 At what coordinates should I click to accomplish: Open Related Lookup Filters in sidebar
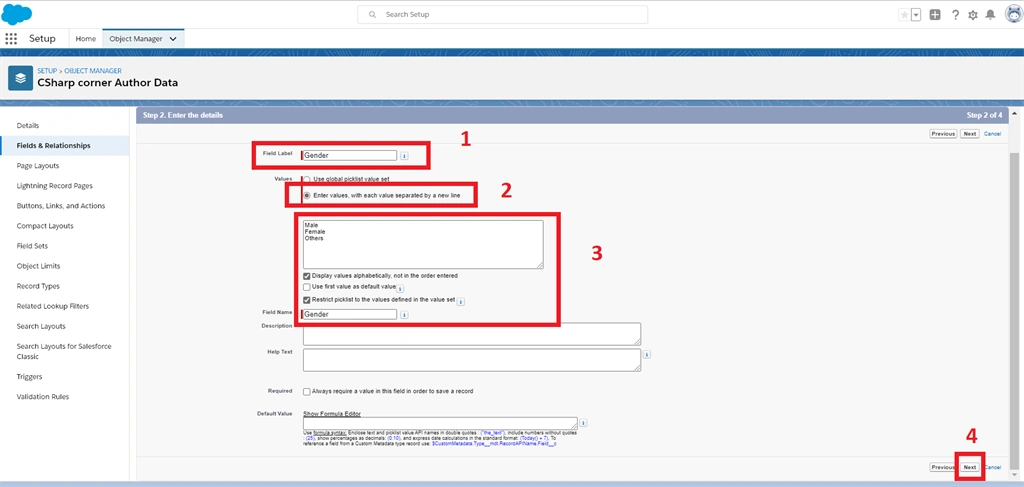coord(53,306)
